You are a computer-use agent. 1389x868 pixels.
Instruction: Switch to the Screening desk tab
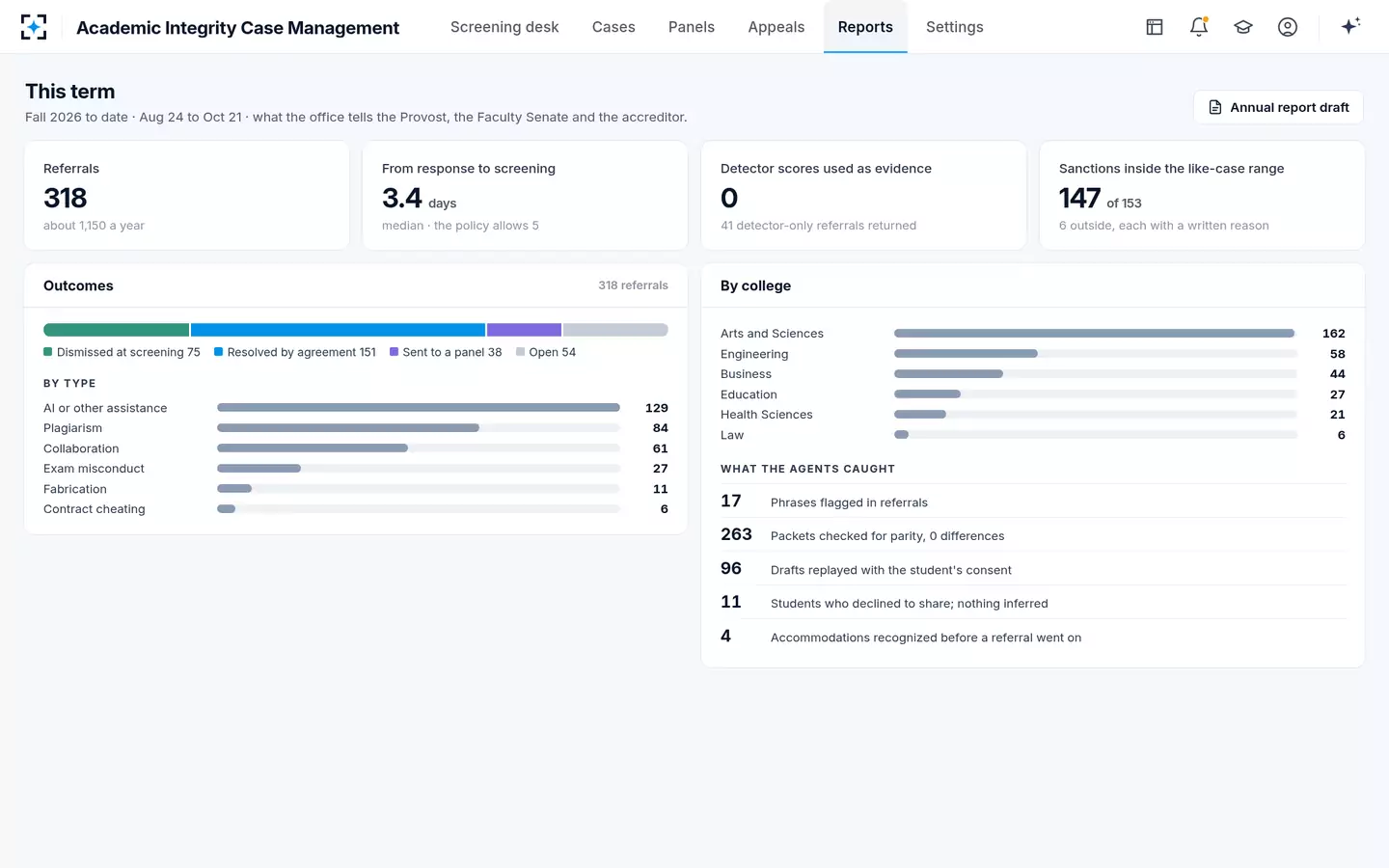pyautogui.click(x=504, y=27)
